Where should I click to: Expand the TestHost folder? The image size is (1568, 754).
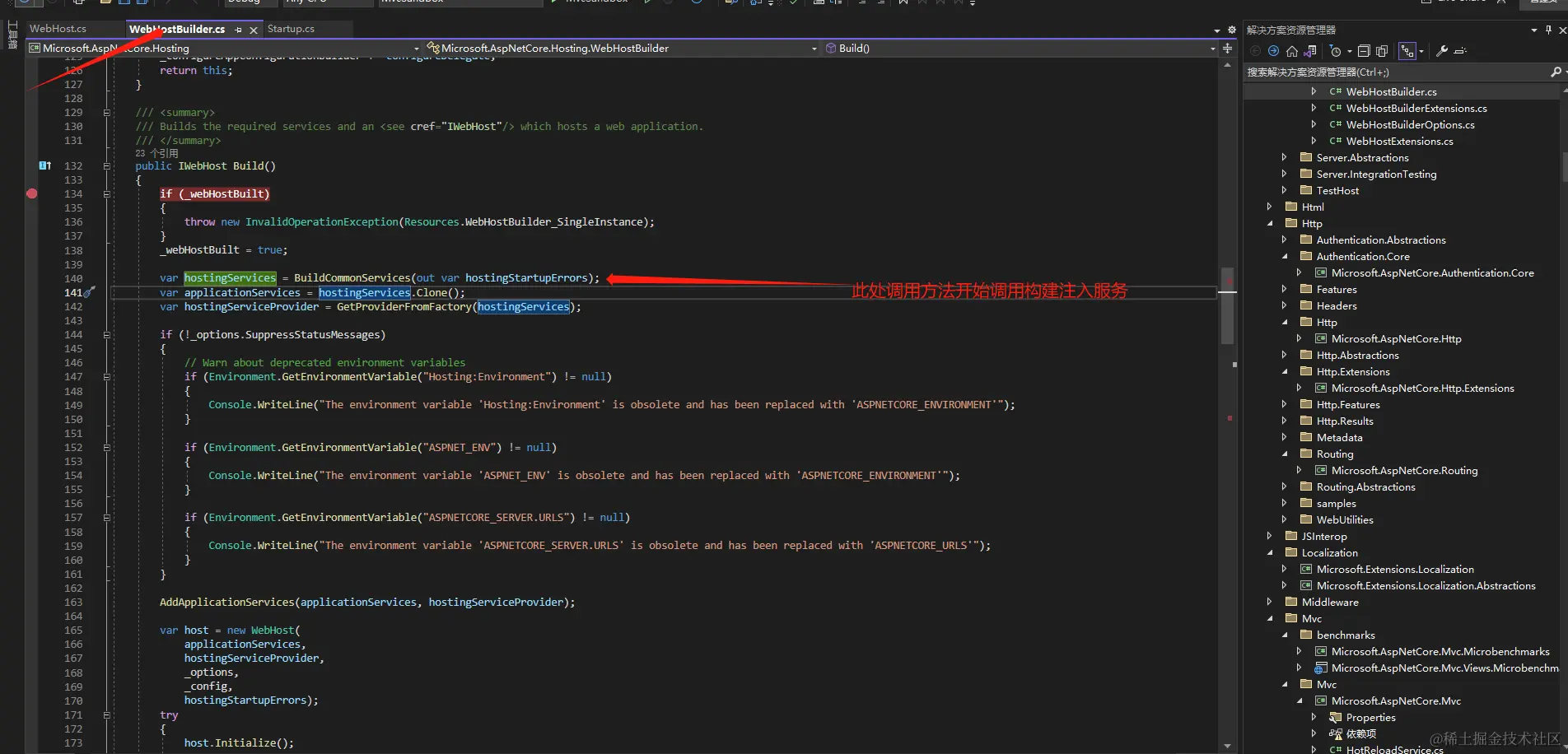(x=1284, y=190)
